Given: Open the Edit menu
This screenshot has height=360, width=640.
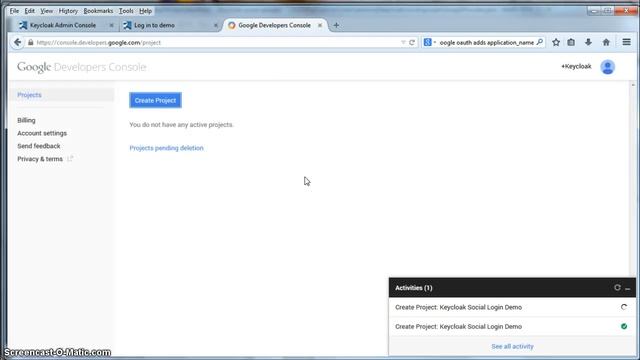Looking at the screenshot, I should pos(29,11).
